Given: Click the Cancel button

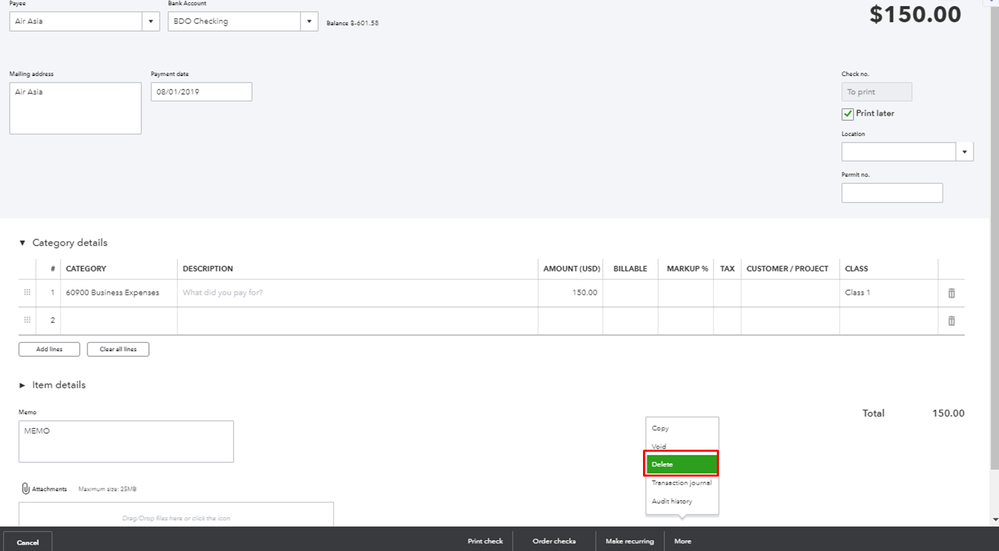Looking at the screenshot, I should click(x=27, y=542).
